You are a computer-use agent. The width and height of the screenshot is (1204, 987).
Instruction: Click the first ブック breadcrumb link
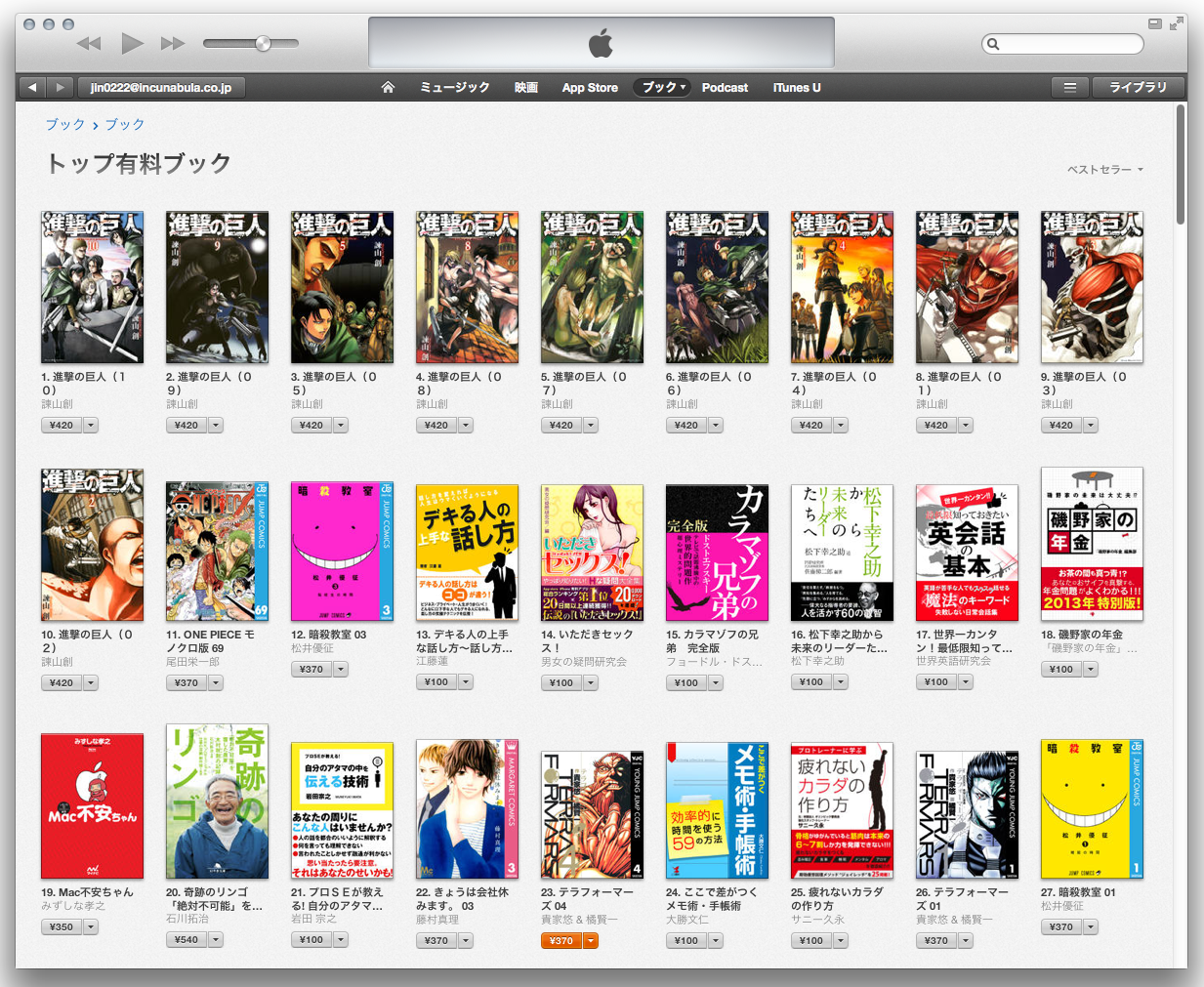[65, 125]
